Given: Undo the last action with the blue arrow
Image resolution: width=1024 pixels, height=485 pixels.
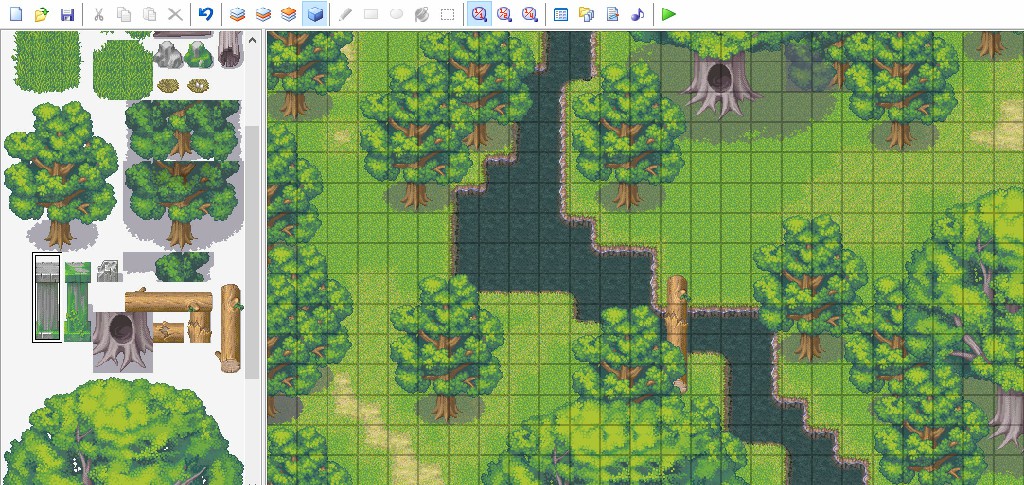Looking at the screenshot, I should pos(206,14).
